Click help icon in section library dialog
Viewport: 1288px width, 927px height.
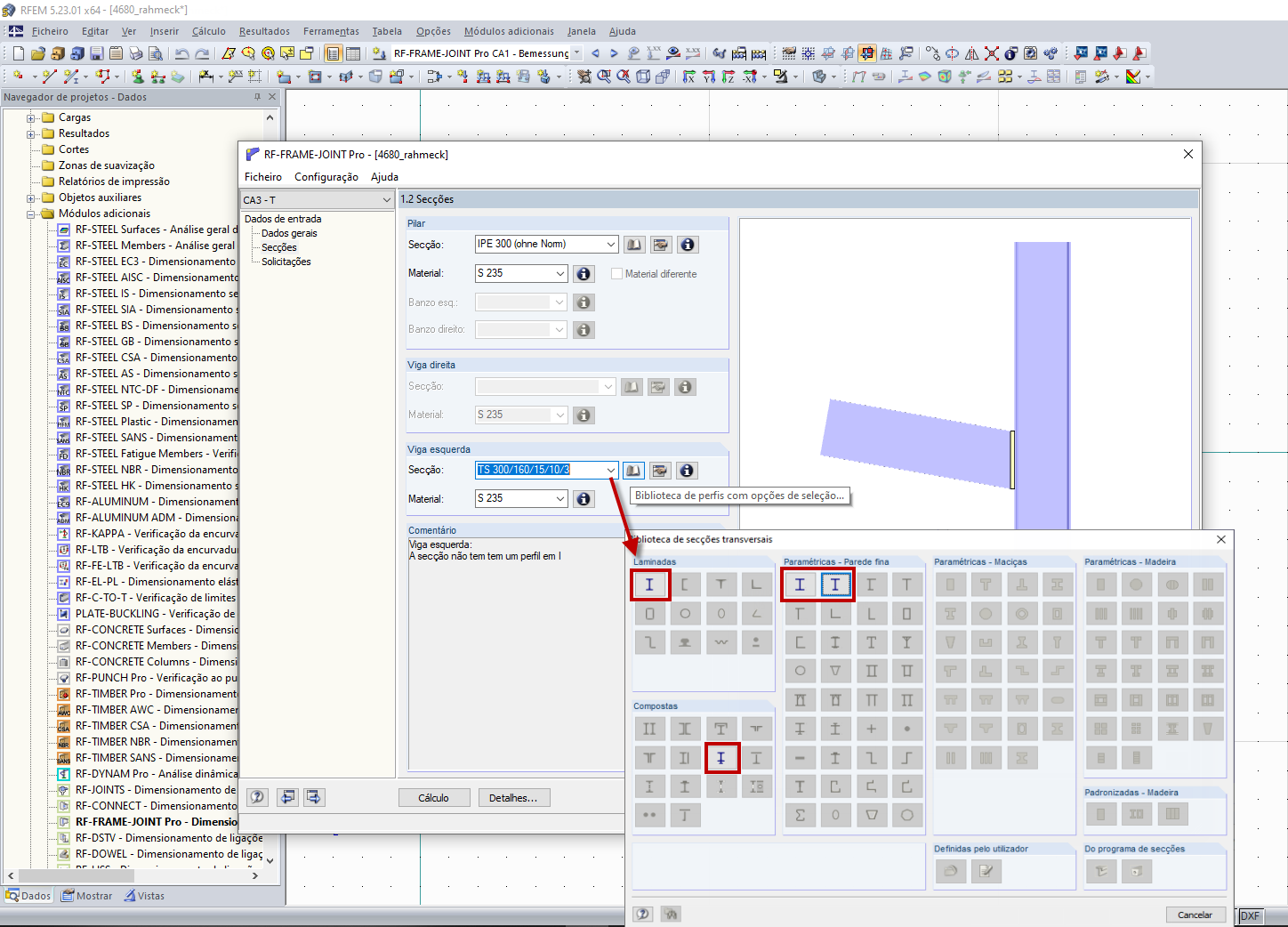[644, 914]
